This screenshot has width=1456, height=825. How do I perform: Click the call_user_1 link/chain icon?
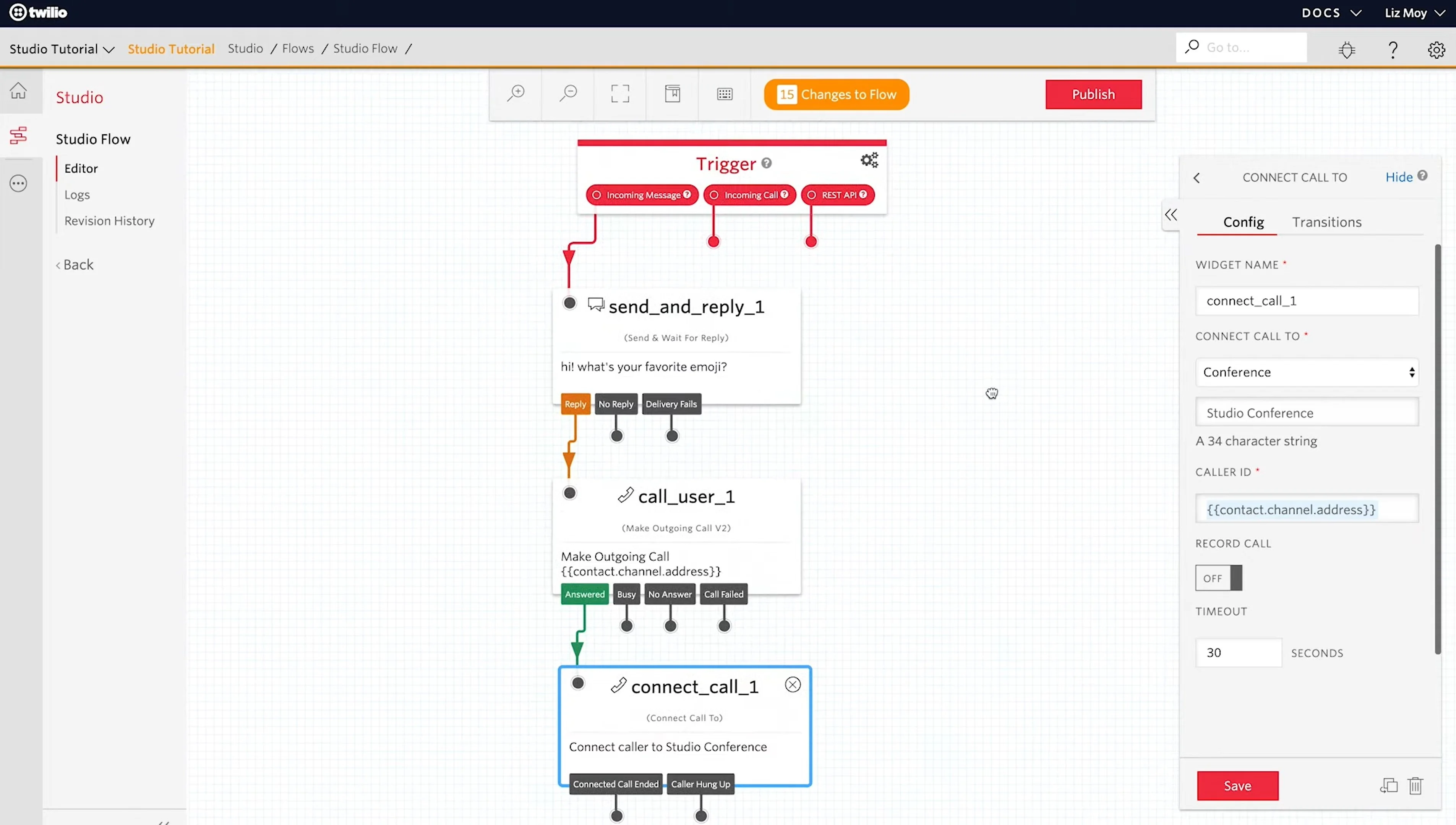(625, 495)
